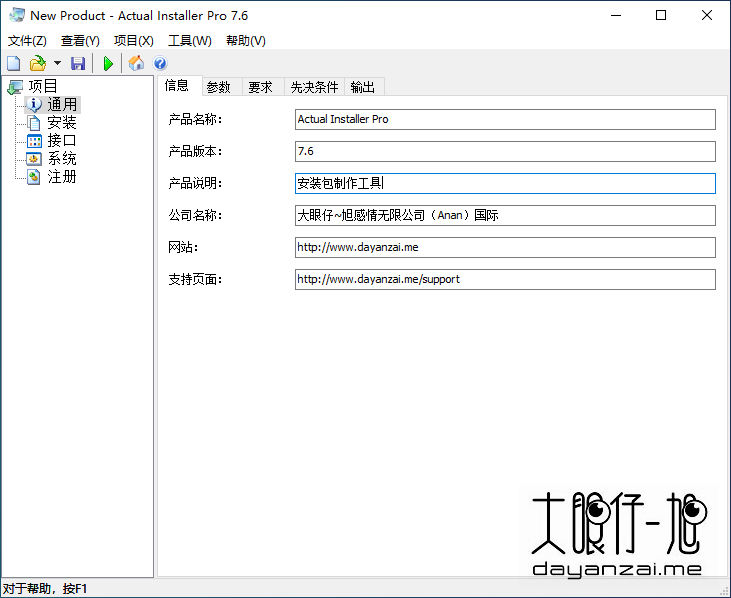Click the 注册 icon in tree
This screenshot has height=598, width=731.
coord(34,177)
